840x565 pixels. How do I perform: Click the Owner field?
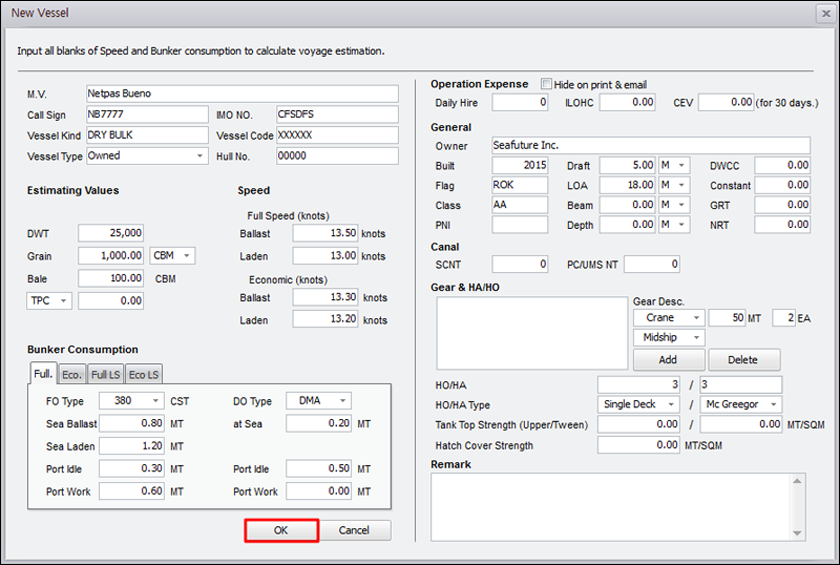coord(651,146)
